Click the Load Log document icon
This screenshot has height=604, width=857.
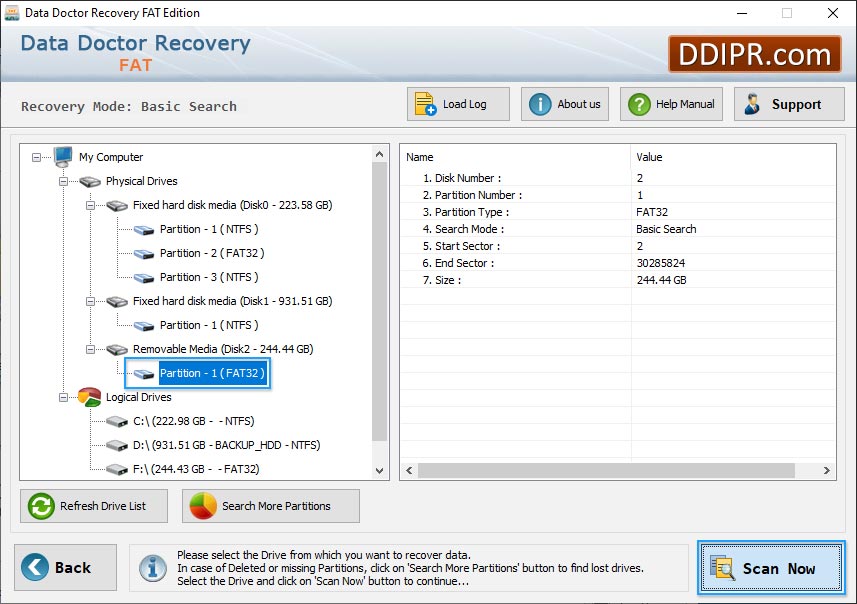(x=425, y=104)
